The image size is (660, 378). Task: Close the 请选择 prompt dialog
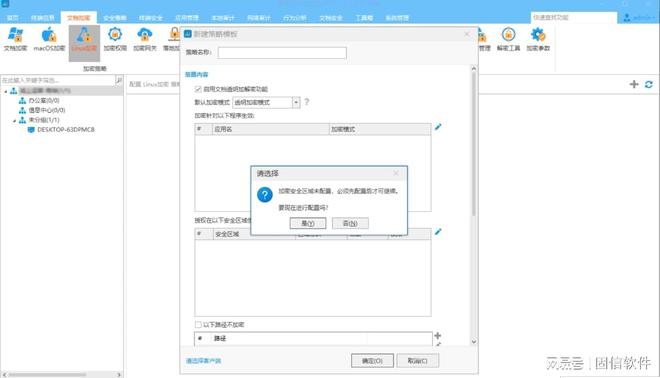click(x=396, y=173)
